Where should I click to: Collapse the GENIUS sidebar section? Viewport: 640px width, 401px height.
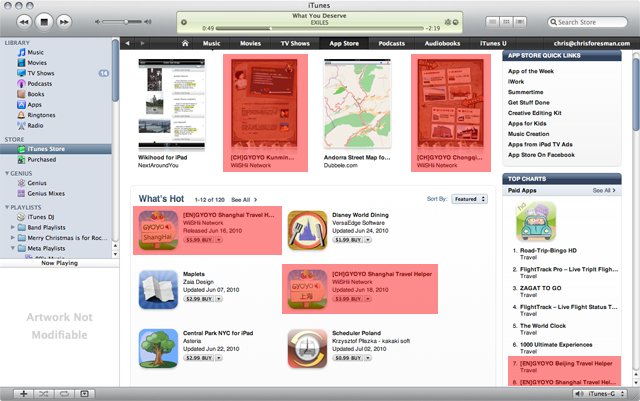click(x=7, y=173)
